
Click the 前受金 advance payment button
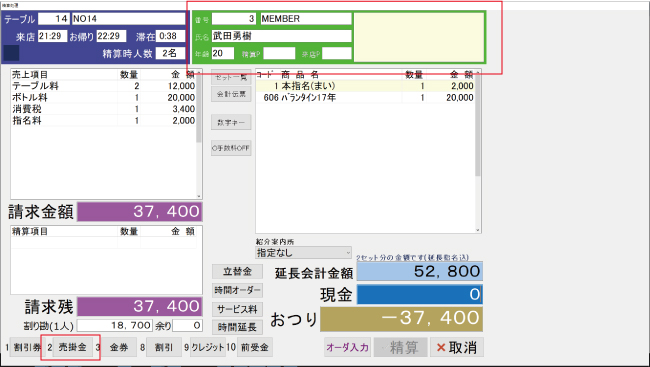coord(255,347)
